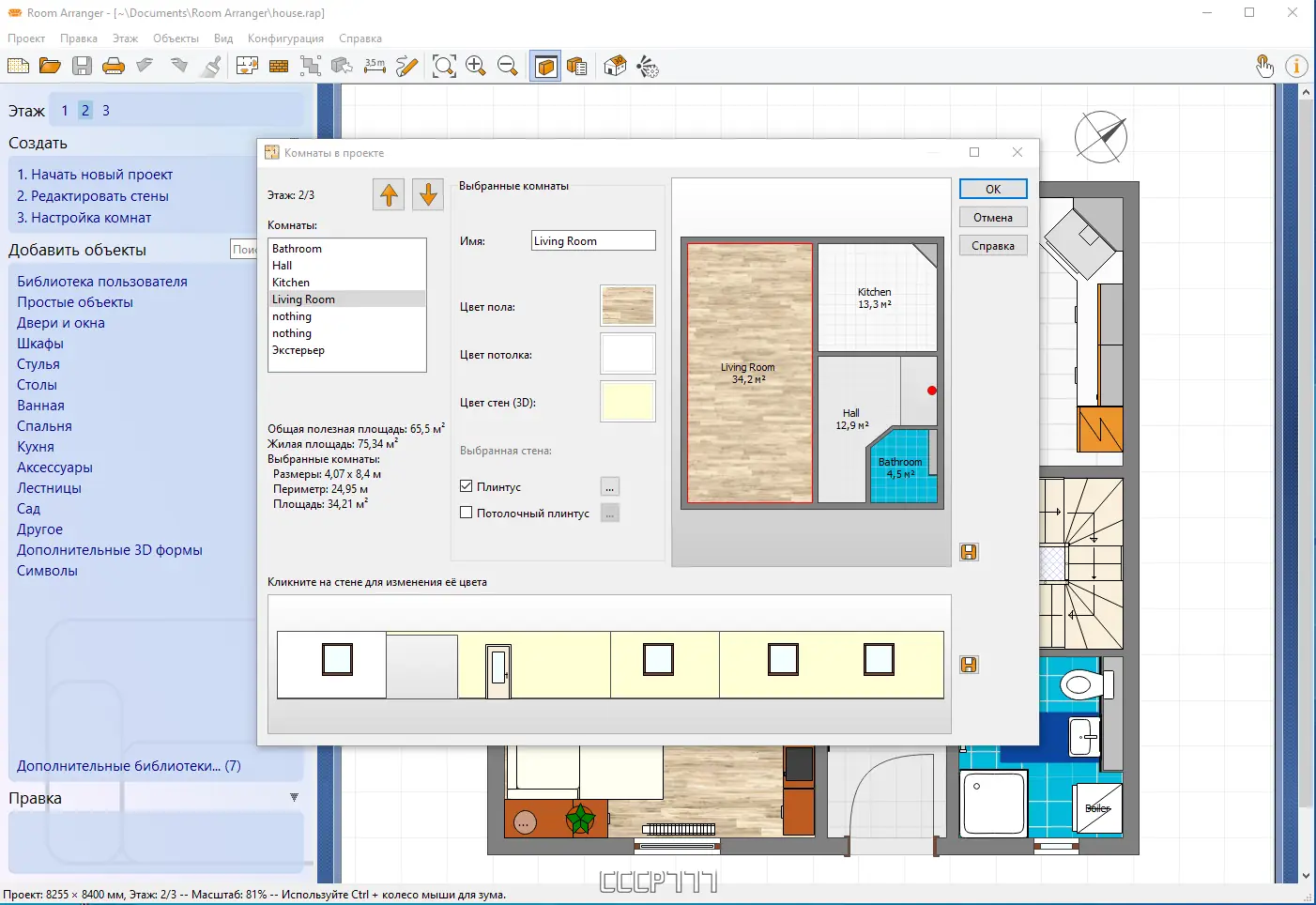Click the zoom in magnifier icon
Screen dimensions: 1316x905
(x=476, y=66)
